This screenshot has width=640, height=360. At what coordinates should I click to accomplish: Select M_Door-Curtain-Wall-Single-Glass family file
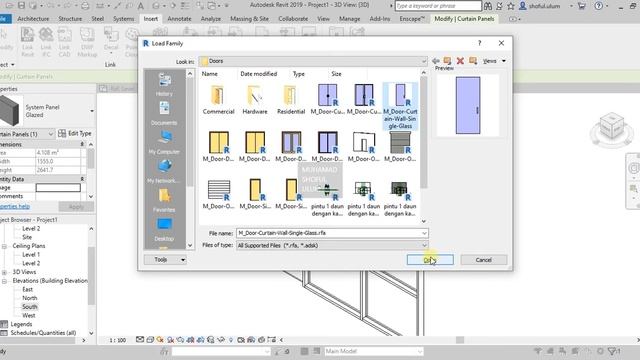tap(400, 106)
